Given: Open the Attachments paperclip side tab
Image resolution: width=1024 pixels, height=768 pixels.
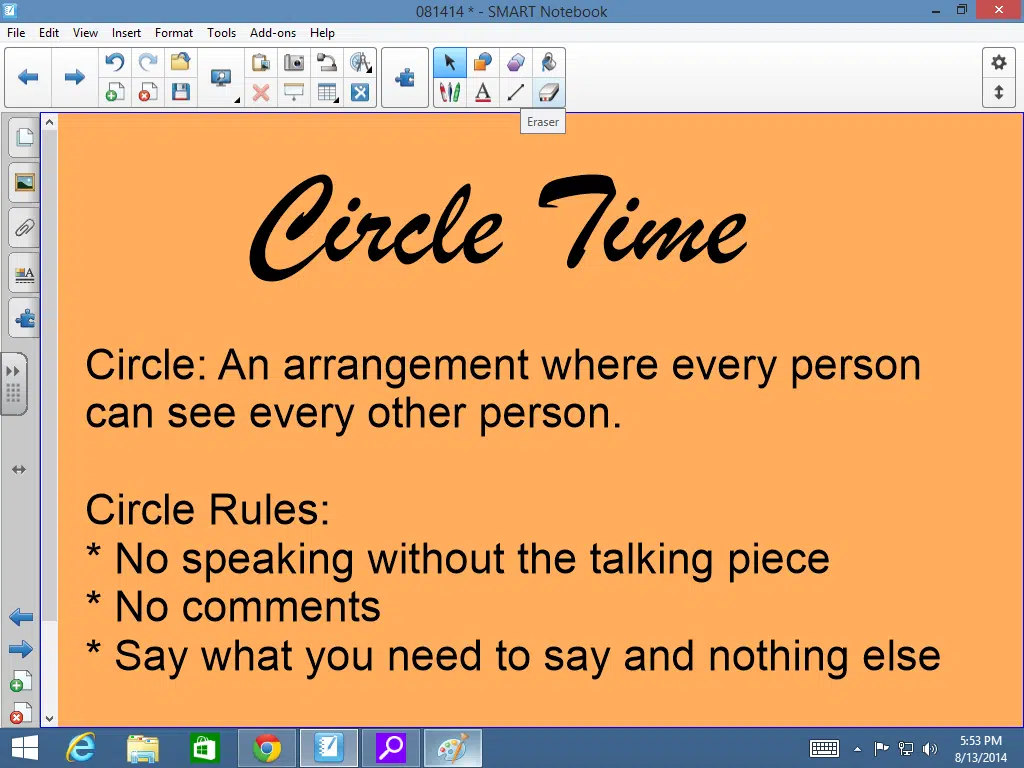Looking at the screenshot, I should 24,228.
